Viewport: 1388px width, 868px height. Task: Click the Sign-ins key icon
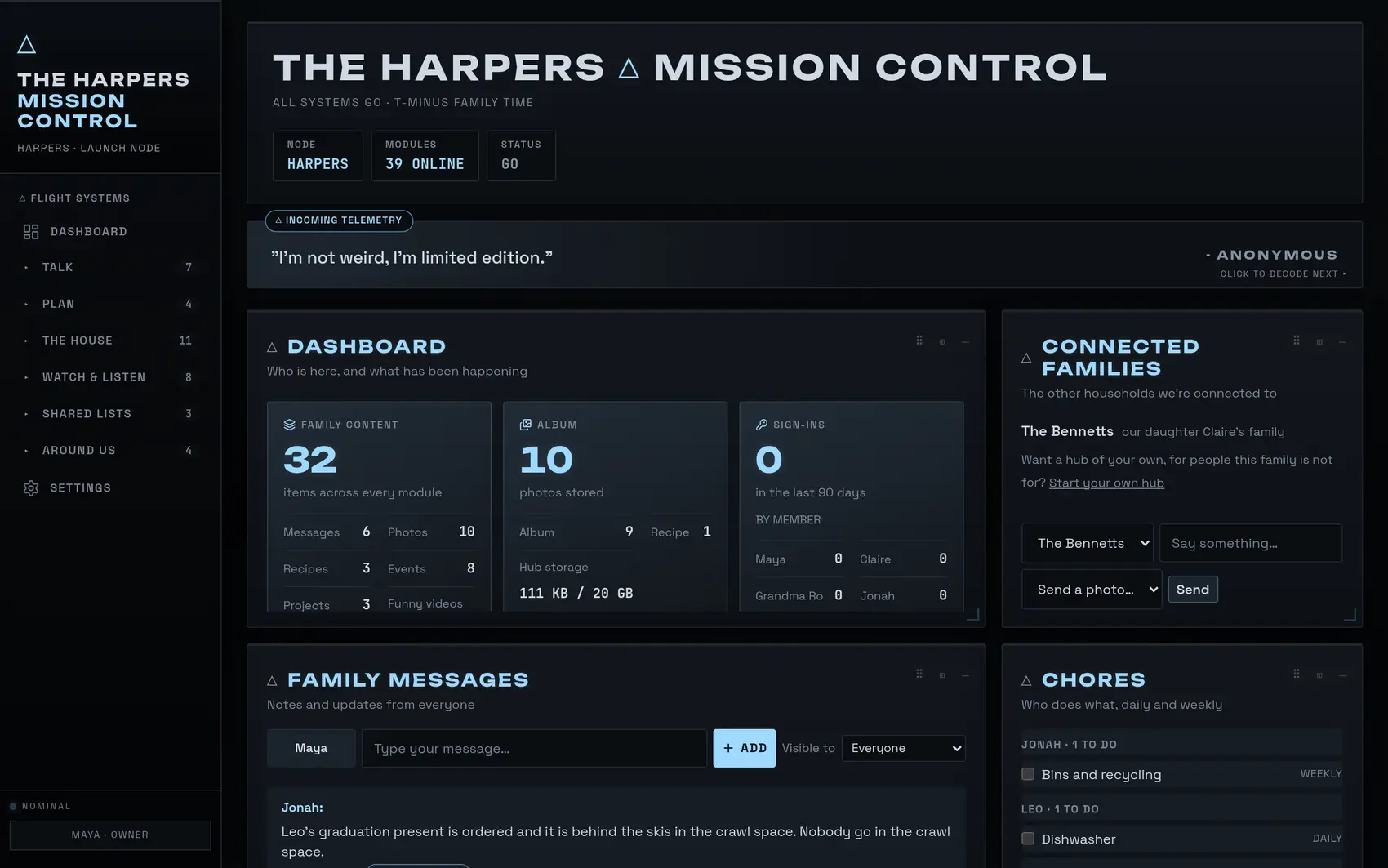[x=762, y=425]
